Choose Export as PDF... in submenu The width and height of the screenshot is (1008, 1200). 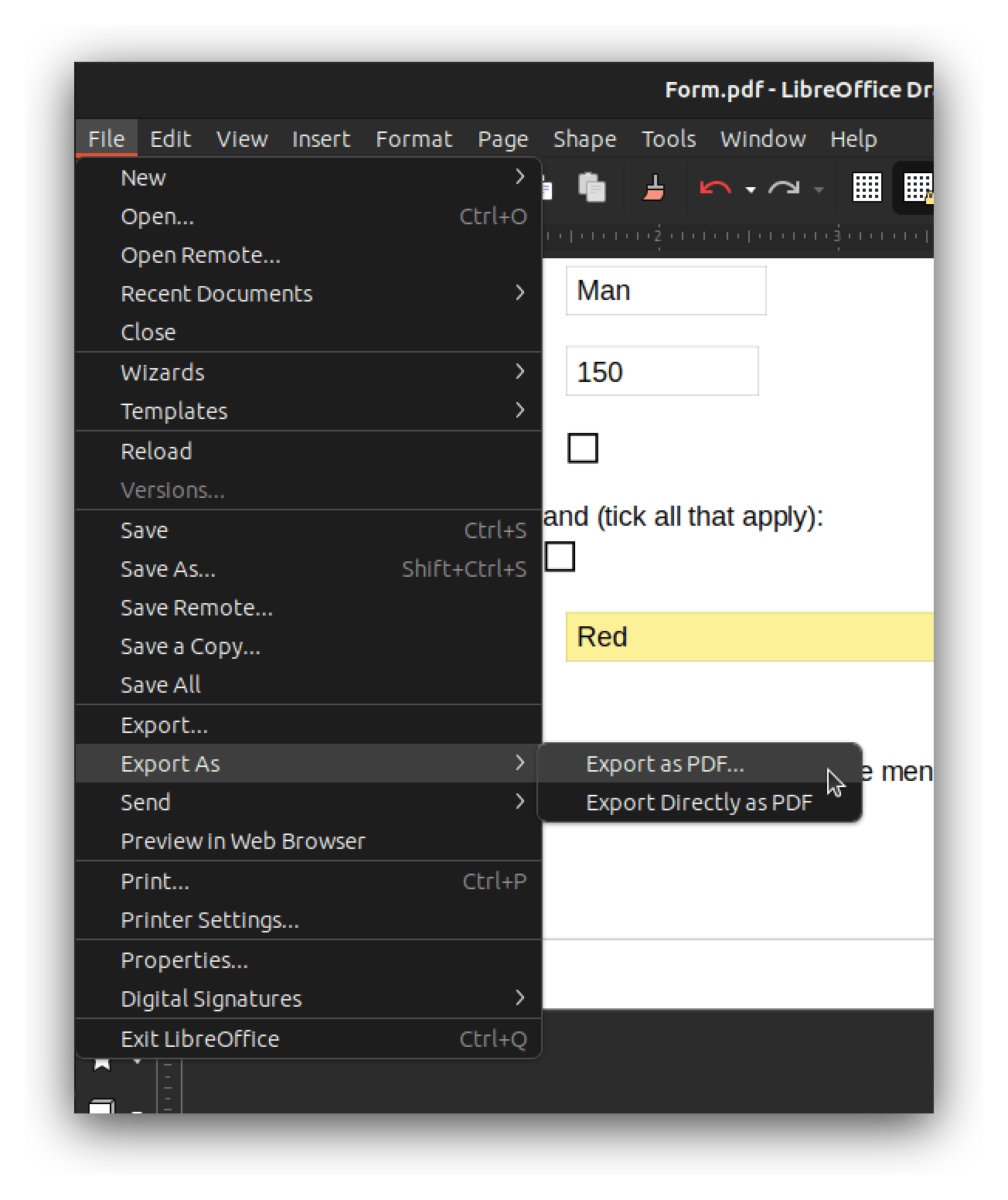(700, 764)
